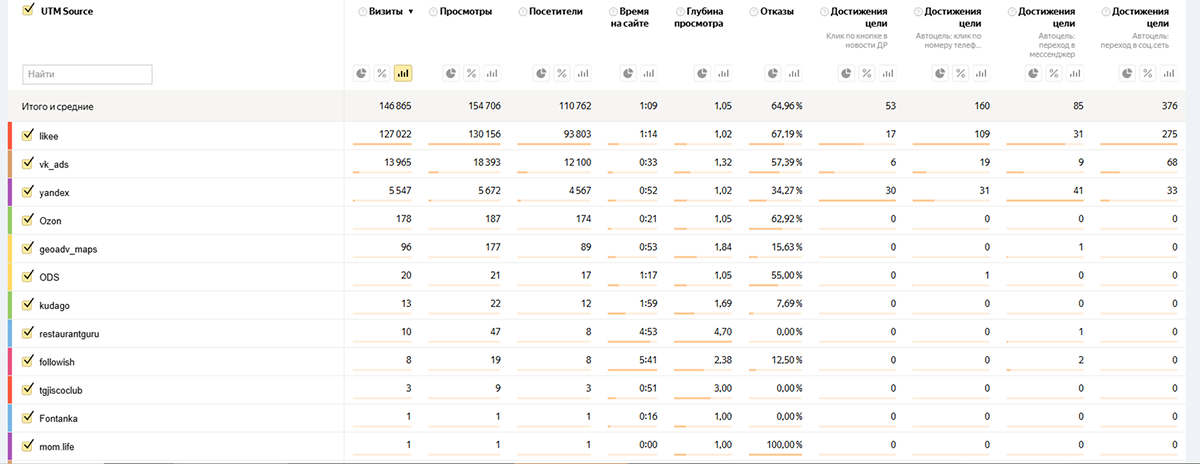Uncheck the yandex row checkbox

[28, 192]
